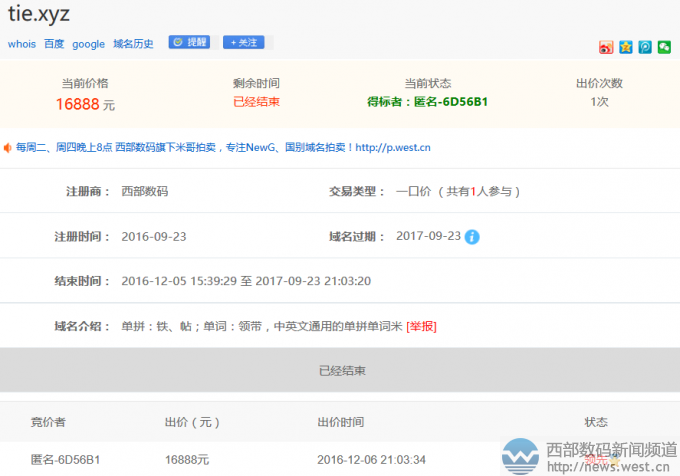Open the google search link
This screenshot has width=680, height=476.
[x=88, y=44]
